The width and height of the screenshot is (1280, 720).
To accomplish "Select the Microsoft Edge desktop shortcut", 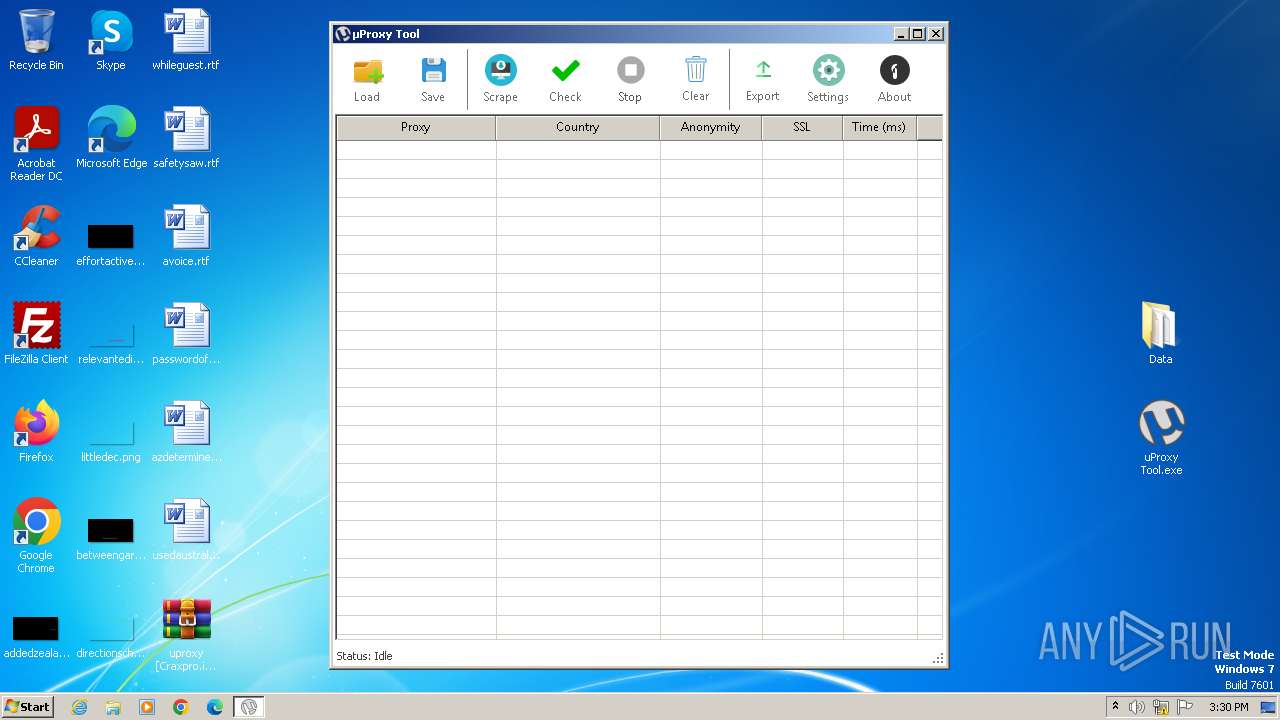I will [111, 138].
